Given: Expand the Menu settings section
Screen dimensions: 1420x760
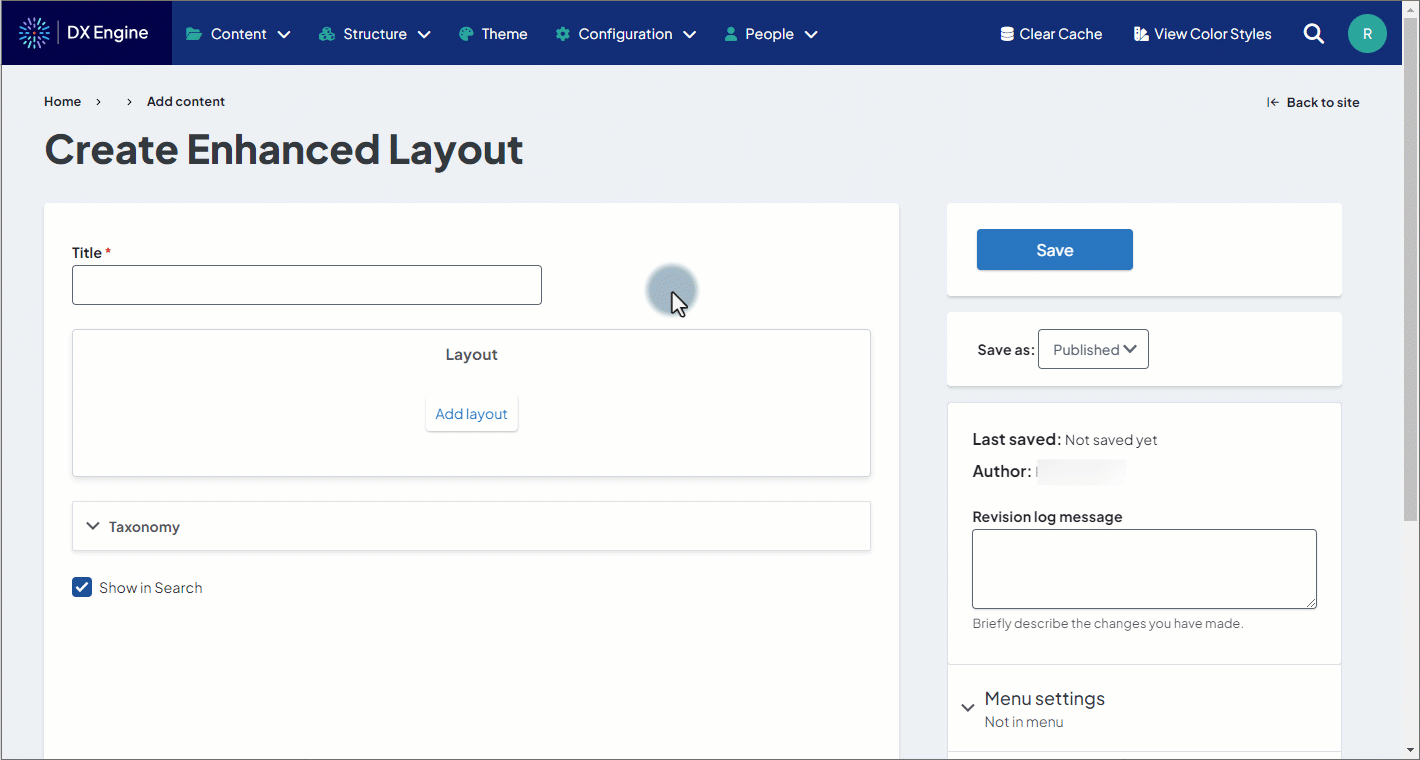Looking at the screenshot, I should coord(1144,708).
